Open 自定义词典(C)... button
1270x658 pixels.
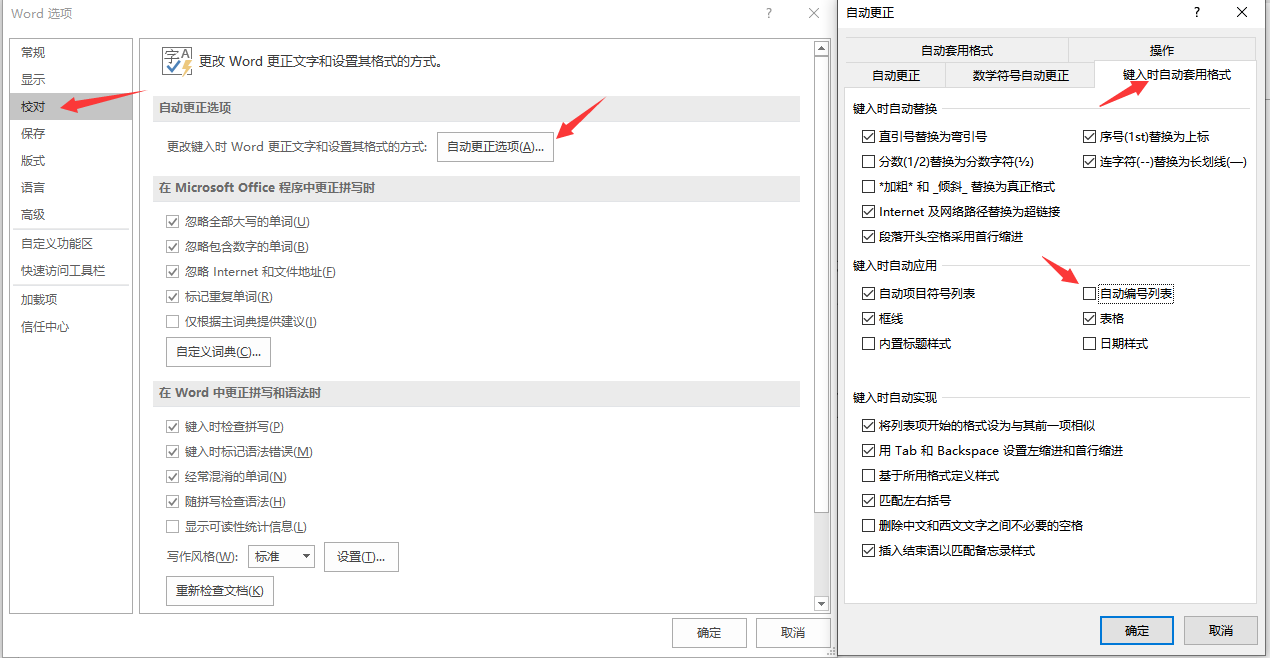pyautogui.click(x=218, y=352)
